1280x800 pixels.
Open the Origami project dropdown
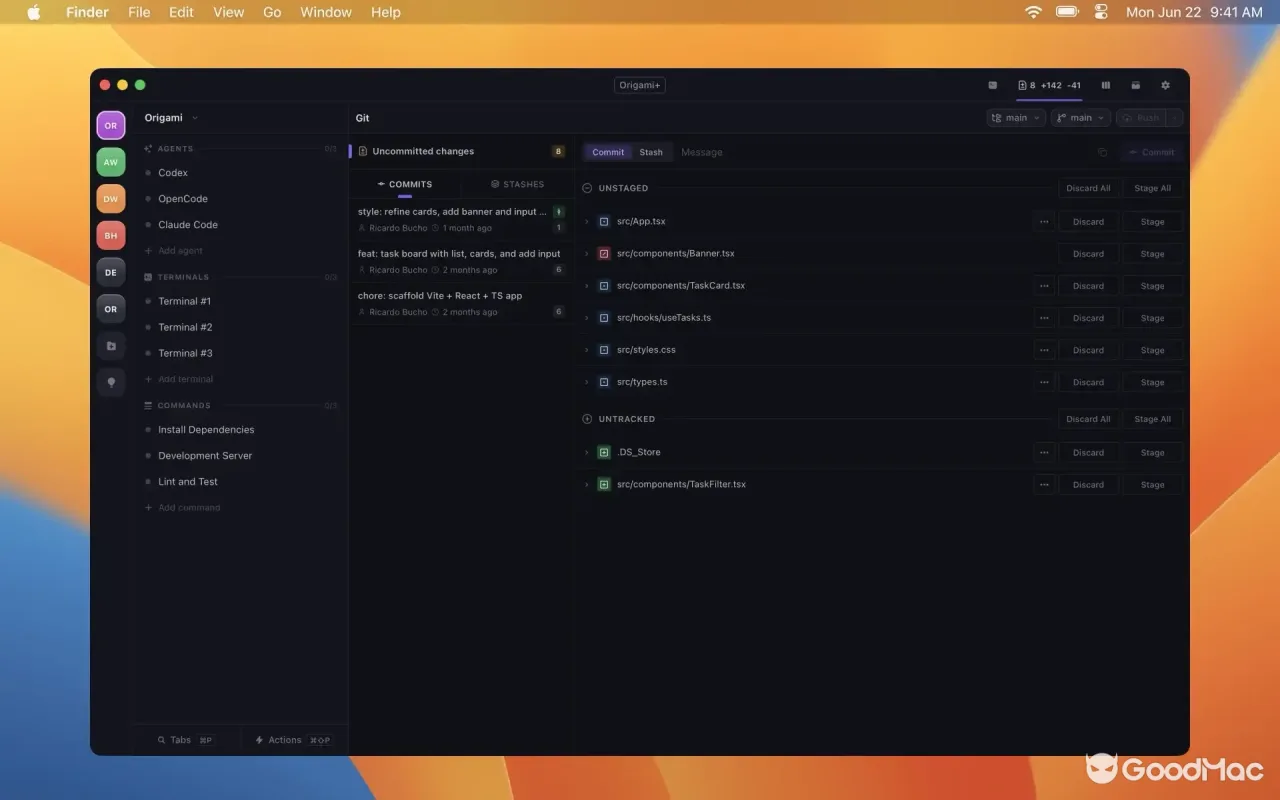(x=171, y=118)
